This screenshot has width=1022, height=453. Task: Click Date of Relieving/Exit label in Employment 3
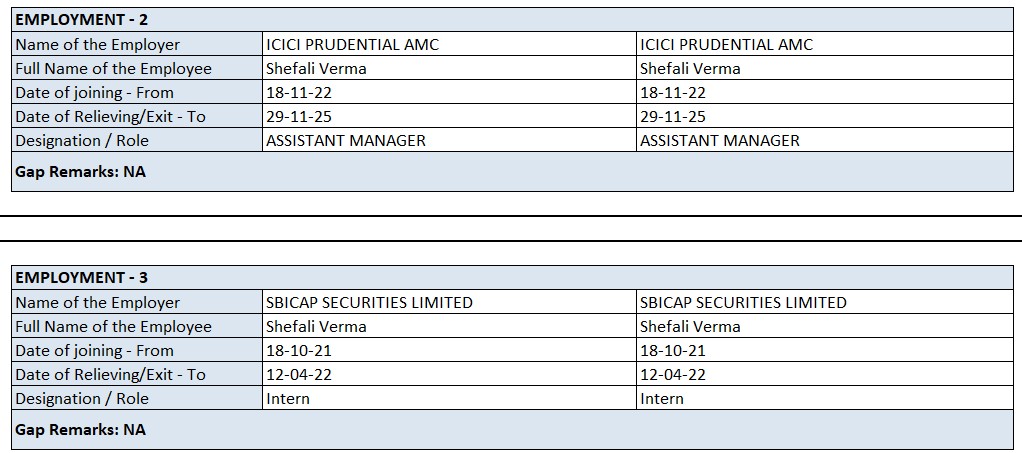[110, 374]
